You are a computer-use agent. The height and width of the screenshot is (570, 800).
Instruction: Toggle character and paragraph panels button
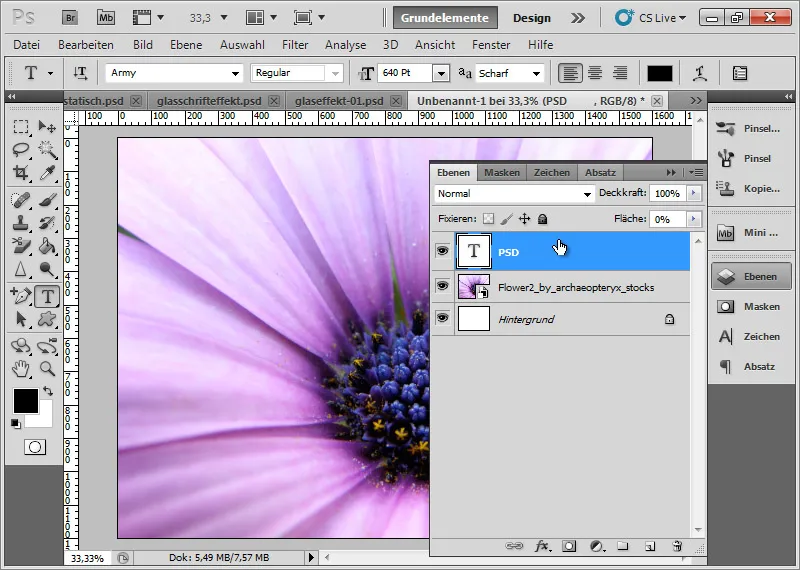click(740, 73)
